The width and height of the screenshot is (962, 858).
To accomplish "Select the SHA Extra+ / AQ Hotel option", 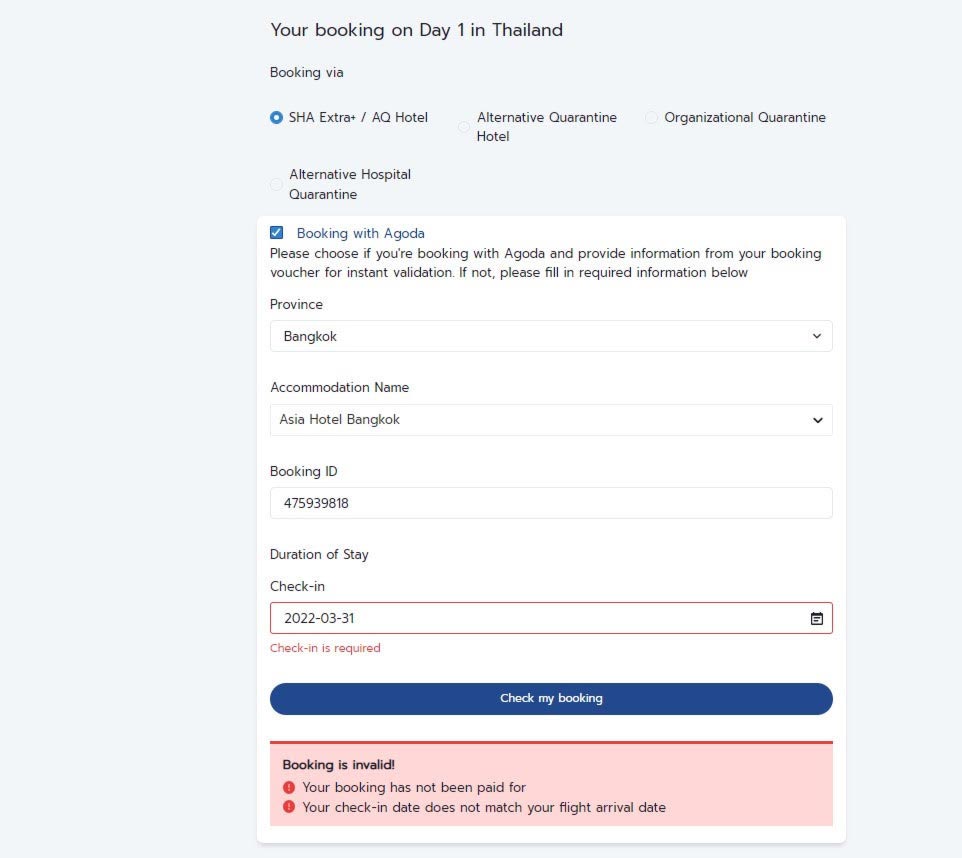I will [x=275, y=117].
